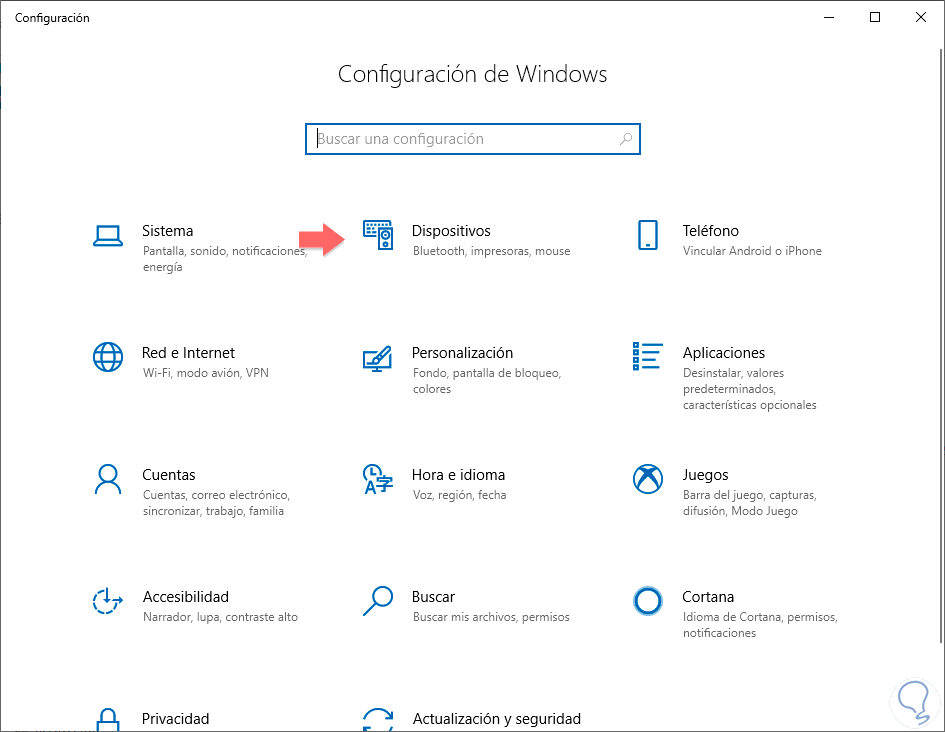Click 'Bluetooth, impresoras, mouse' description
This screenshot has height=732, width=945.
491,251
